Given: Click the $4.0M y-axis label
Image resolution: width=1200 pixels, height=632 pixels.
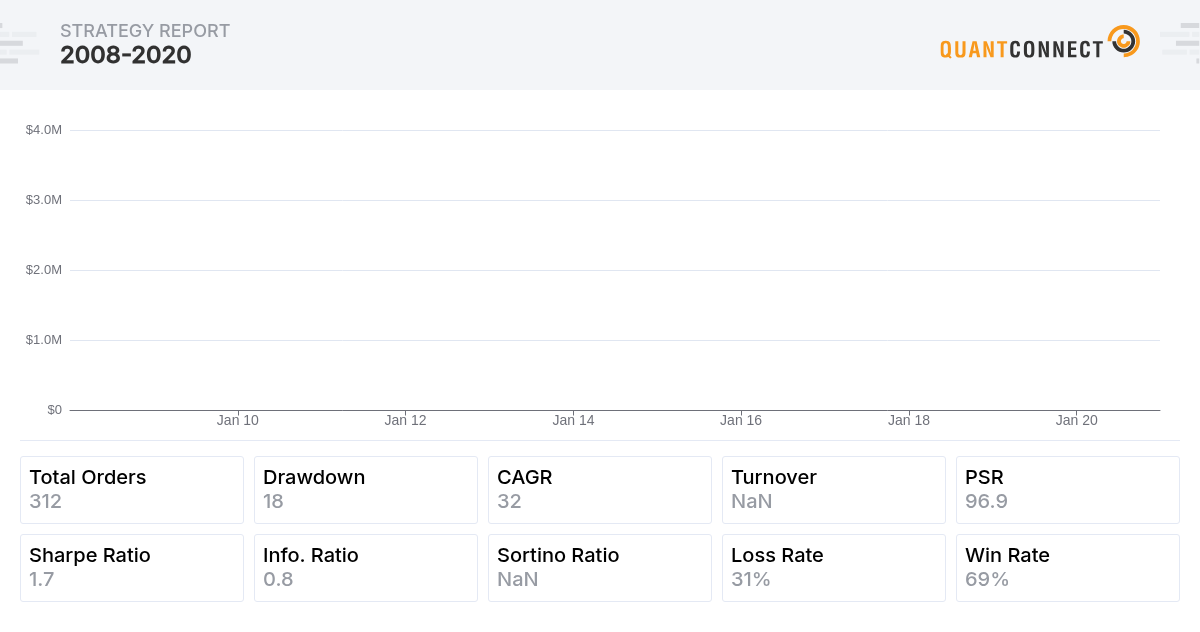Looking at the screenshot, I should point(44,130).
